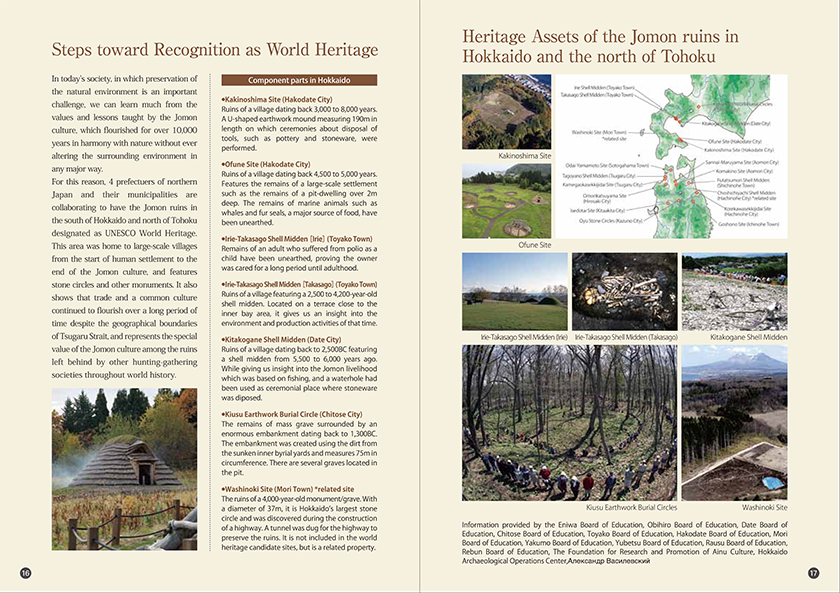Click the brown "Component parts in Hokkaido" banner
Viewport: 840px width, 593px height.
pos(299,80)
